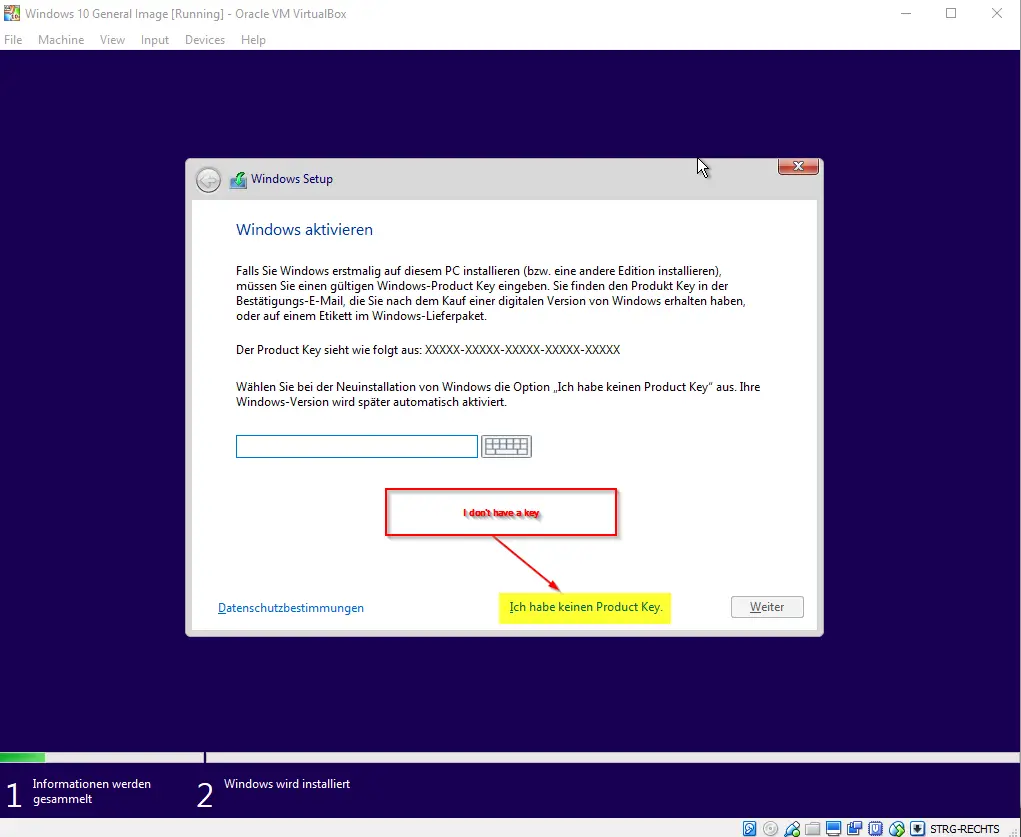
Task: Click step 'Informationen werden gesammelt'
Action: tap(91, 791)
